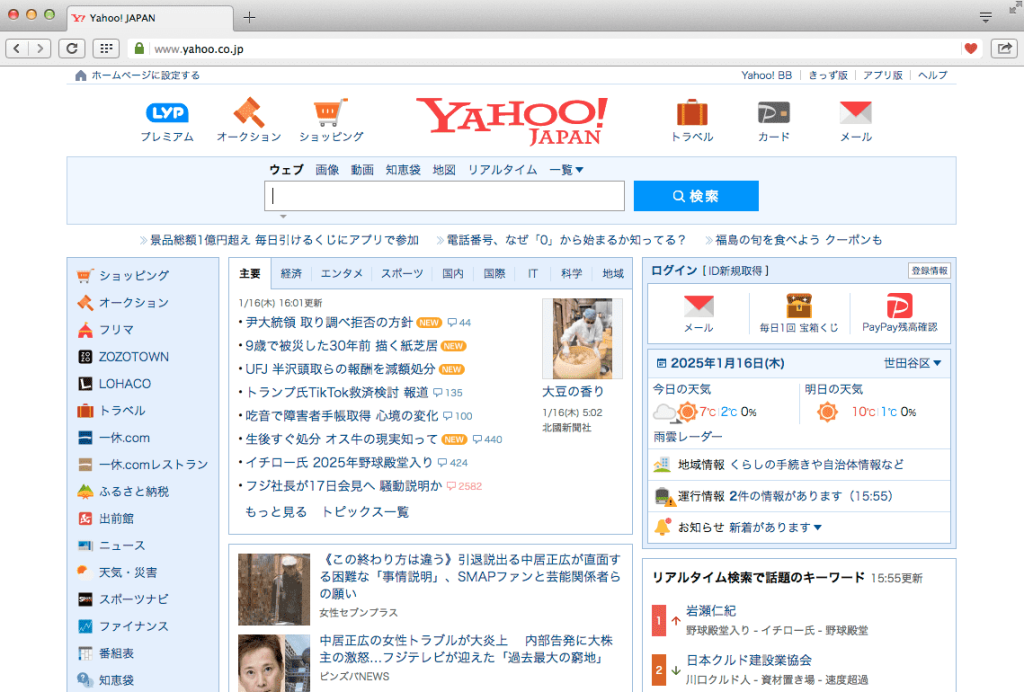The width and height of the screenshot is (1024, 692).
Task: Expand the 一覧 search category dropdown
Action: pyautogui.click(x=566, y=170)
